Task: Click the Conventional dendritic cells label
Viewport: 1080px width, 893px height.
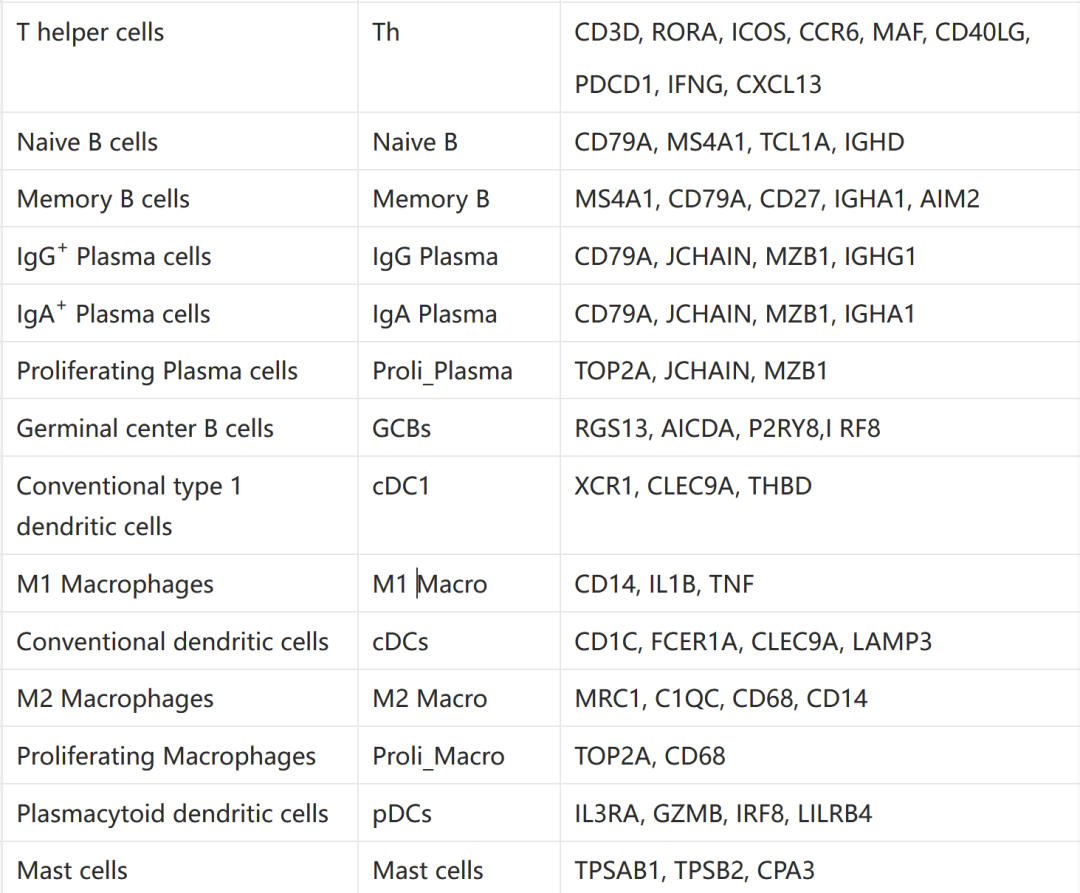Action: coord(173,642)
